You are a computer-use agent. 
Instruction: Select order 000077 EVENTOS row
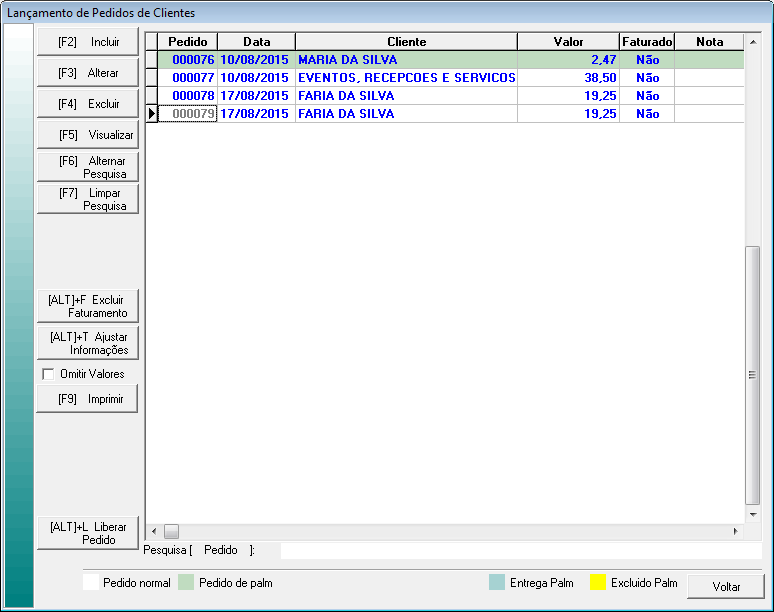pos(406,78)
